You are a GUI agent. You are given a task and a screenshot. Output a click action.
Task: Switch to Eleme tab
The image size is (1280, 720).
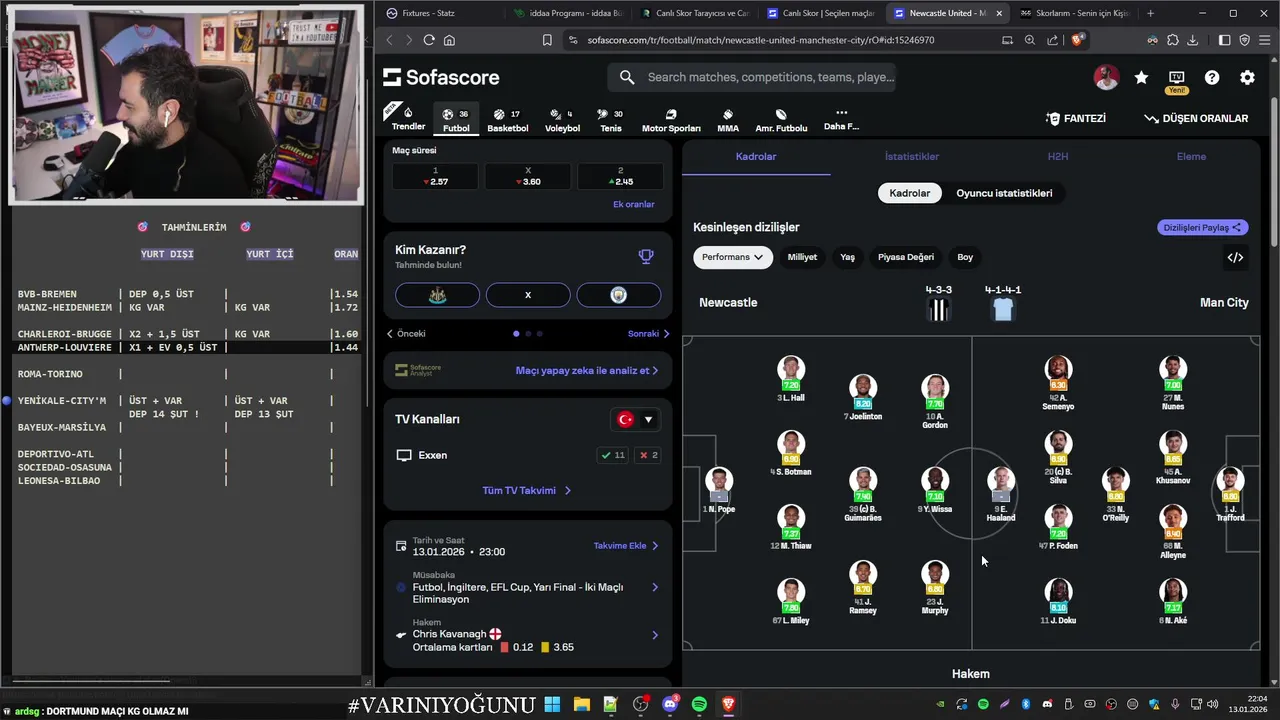(1191, 156)
